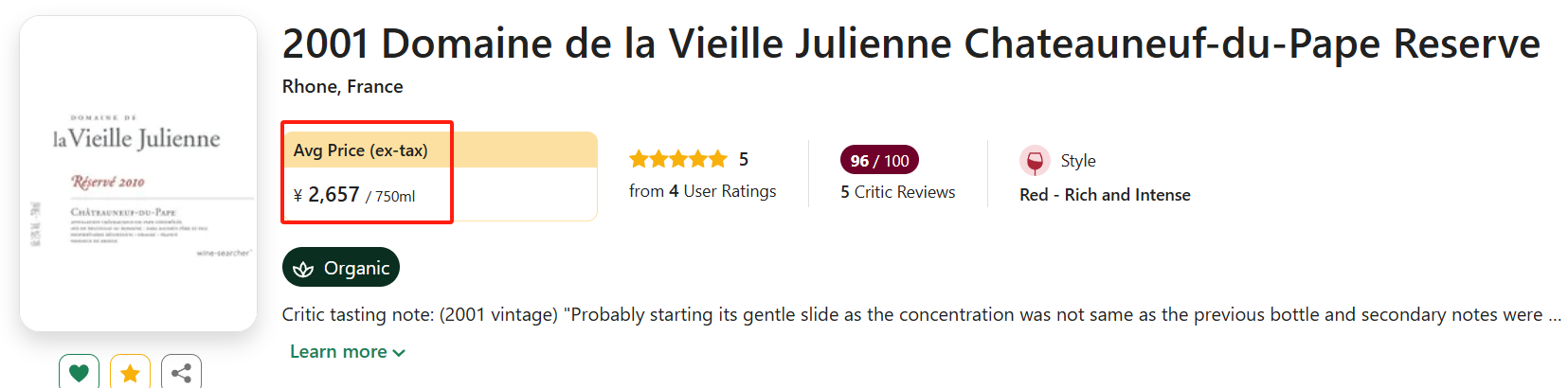
Task: Click the Red - Rich and Intense style
Action: [x=1105, y=195]
